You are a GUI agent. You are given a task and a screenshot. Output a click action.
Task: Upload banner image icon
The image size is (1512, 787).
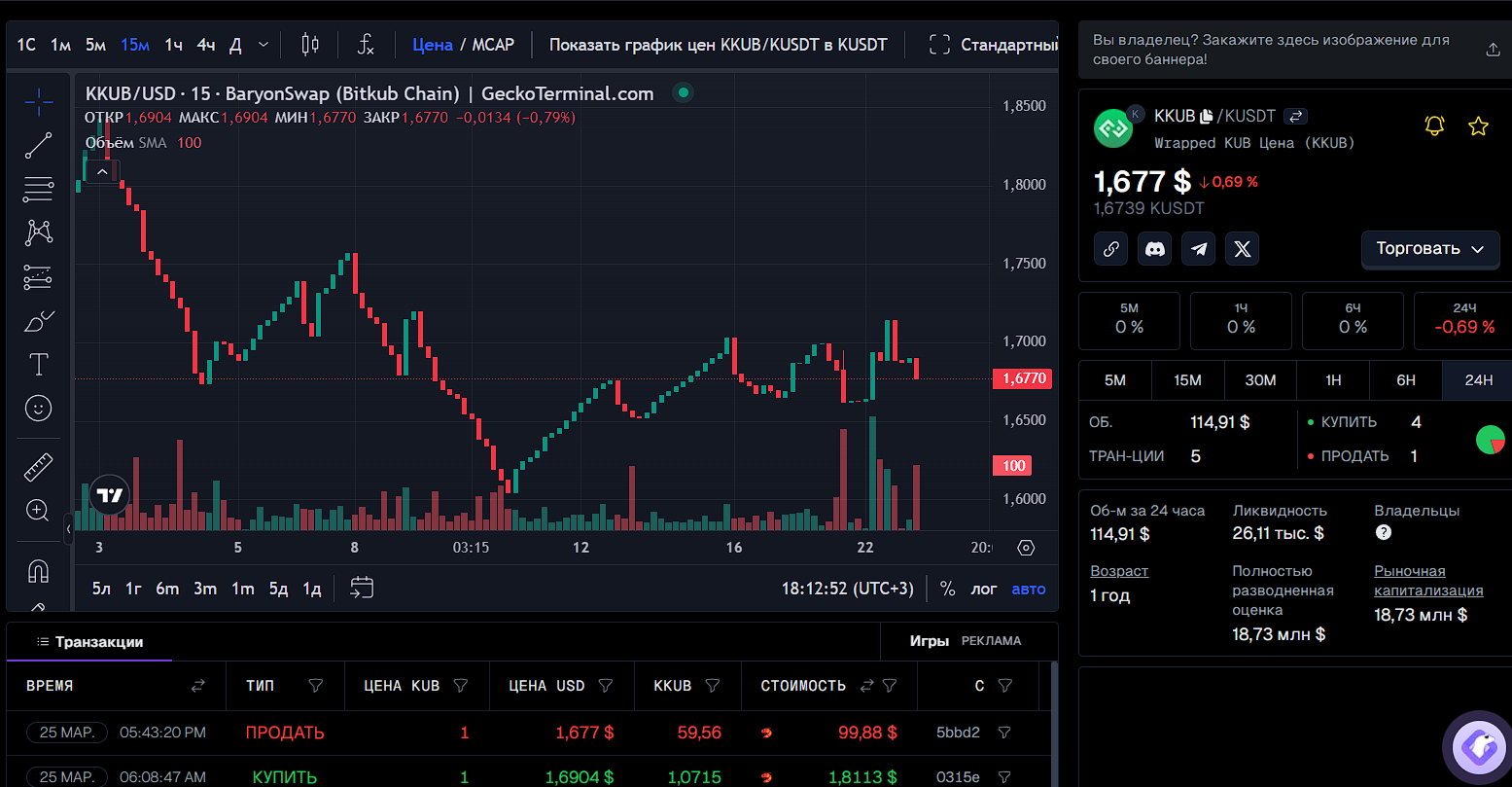(x=1493, y=50)
